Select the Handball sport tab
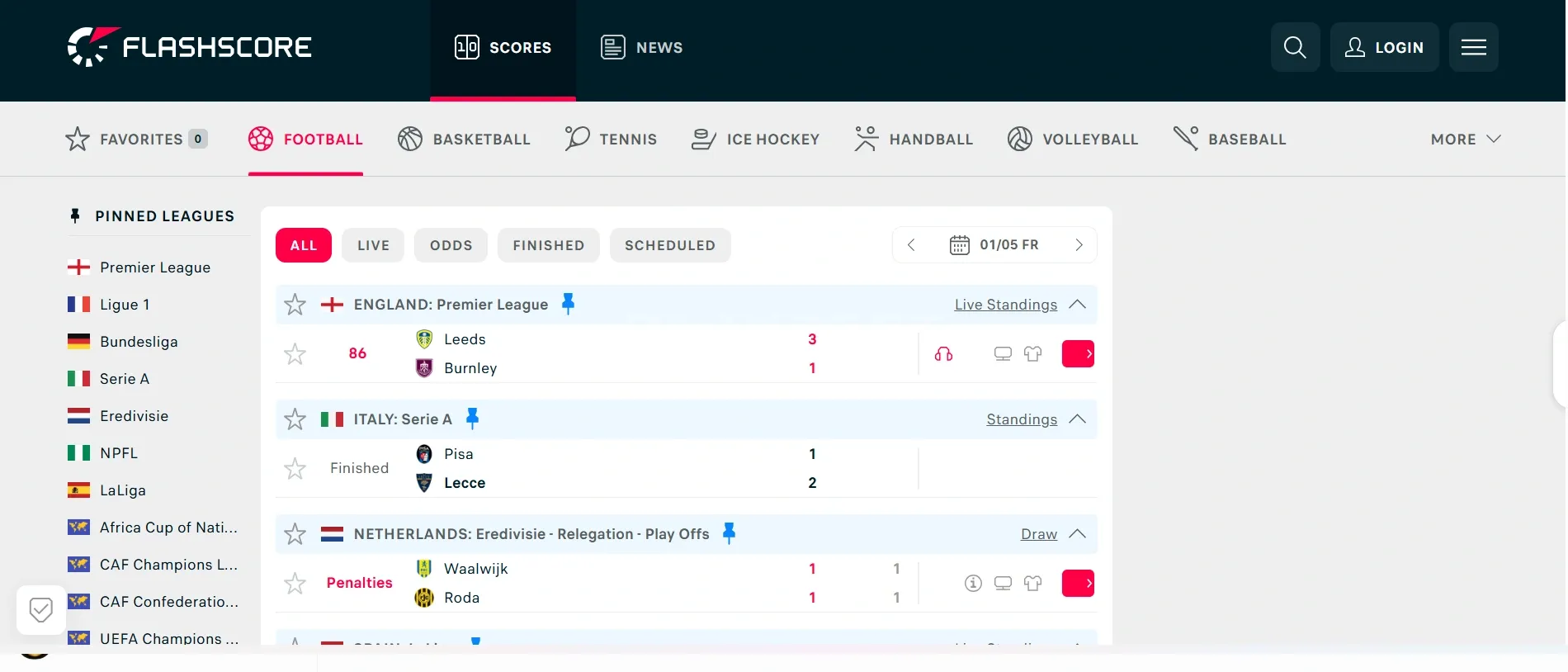This screenshot has width=1568, height=672. pos(914,140)
